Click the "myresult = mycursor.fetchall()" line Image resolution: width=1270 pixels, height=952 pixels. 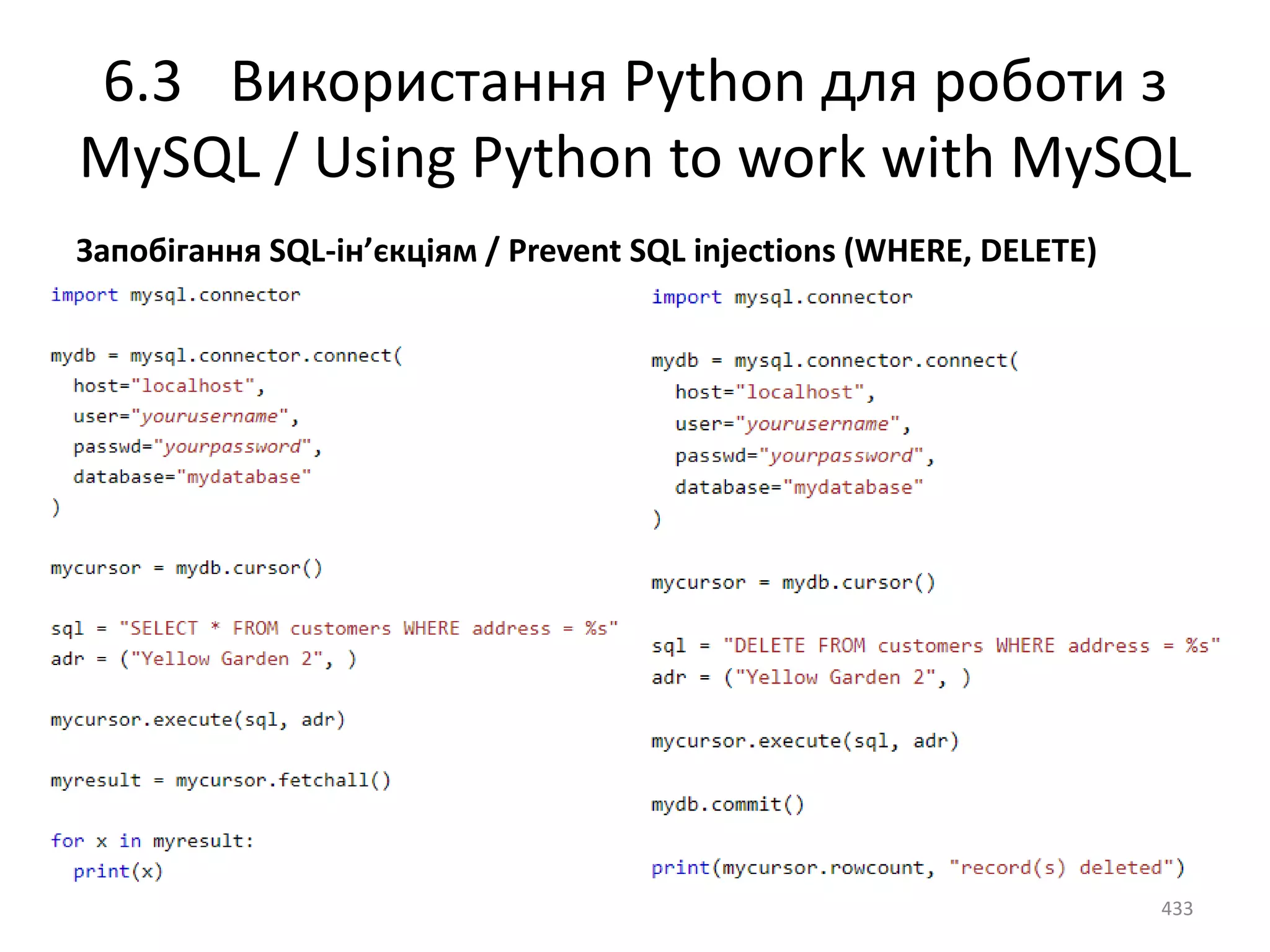point(221,780)
